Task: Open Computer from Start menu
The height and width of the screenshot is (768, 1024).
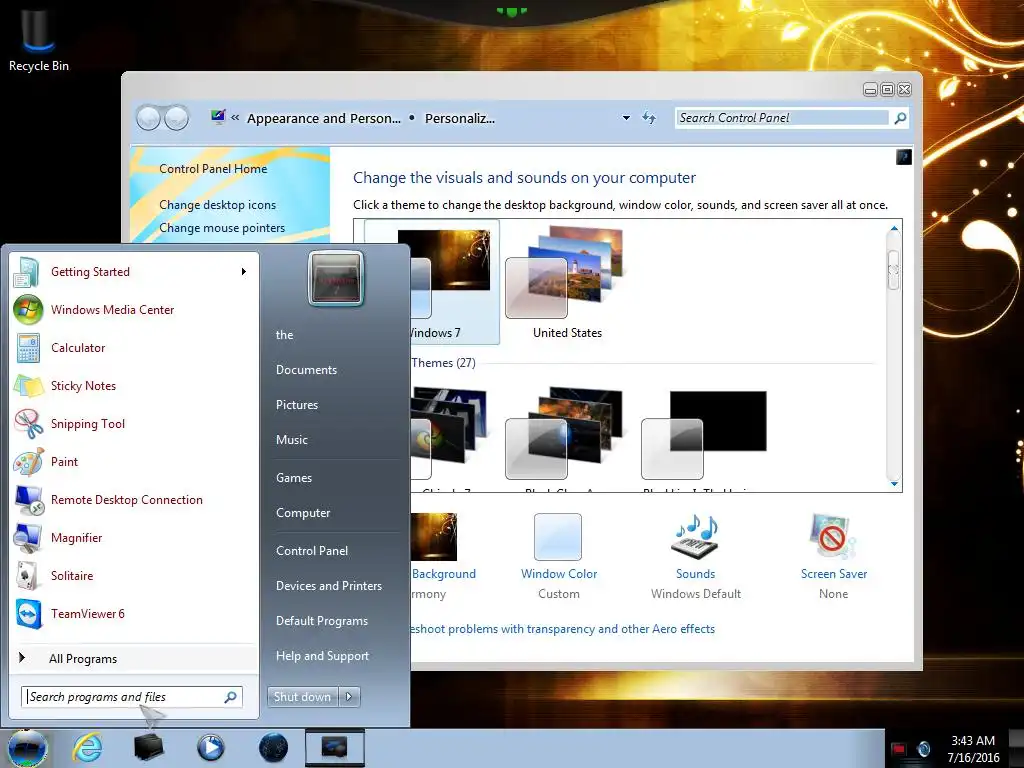Action: (x=303, y=513)
